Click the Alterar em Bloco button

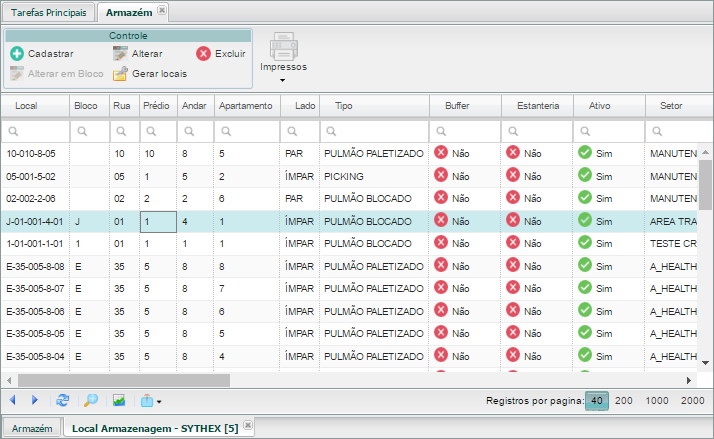pos(57,74)
